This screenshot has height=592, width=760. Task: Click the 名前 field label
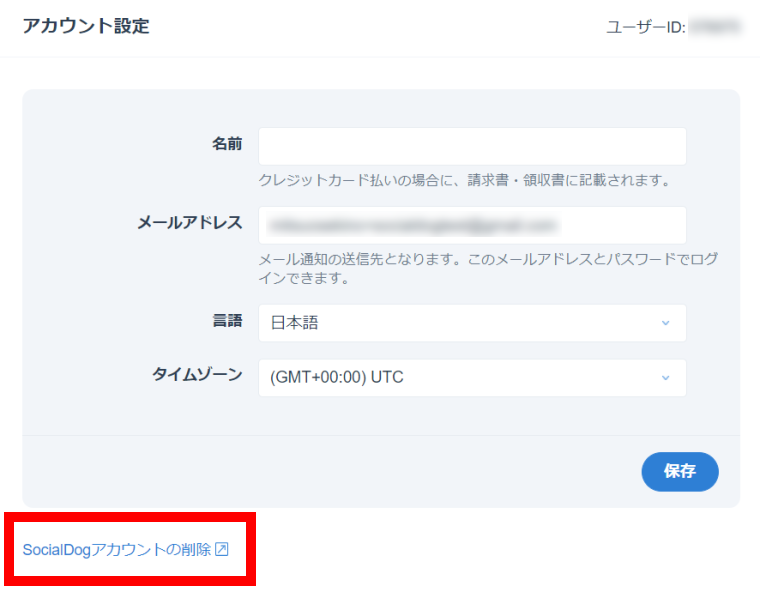pos(227,144)
